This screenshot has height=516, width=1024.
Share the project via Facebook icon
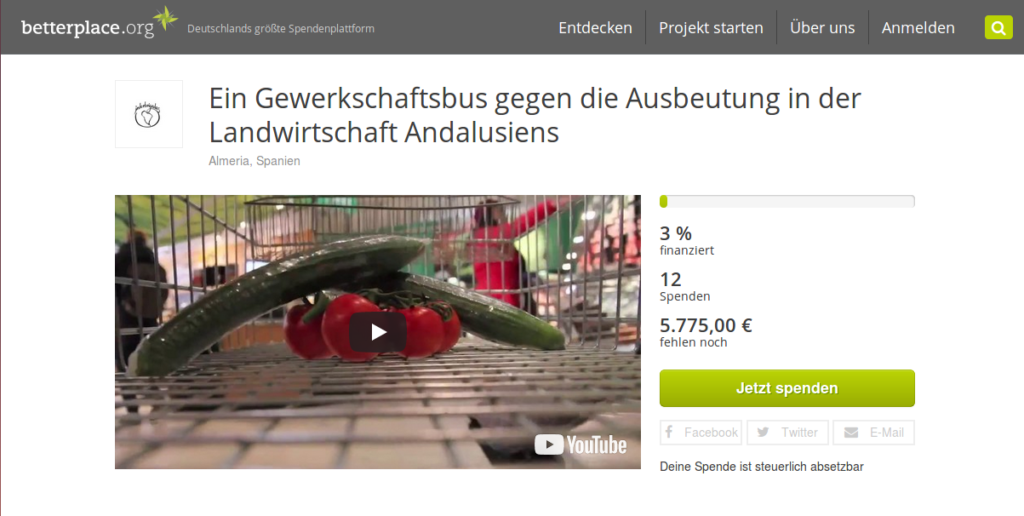[x=669, y=432]
